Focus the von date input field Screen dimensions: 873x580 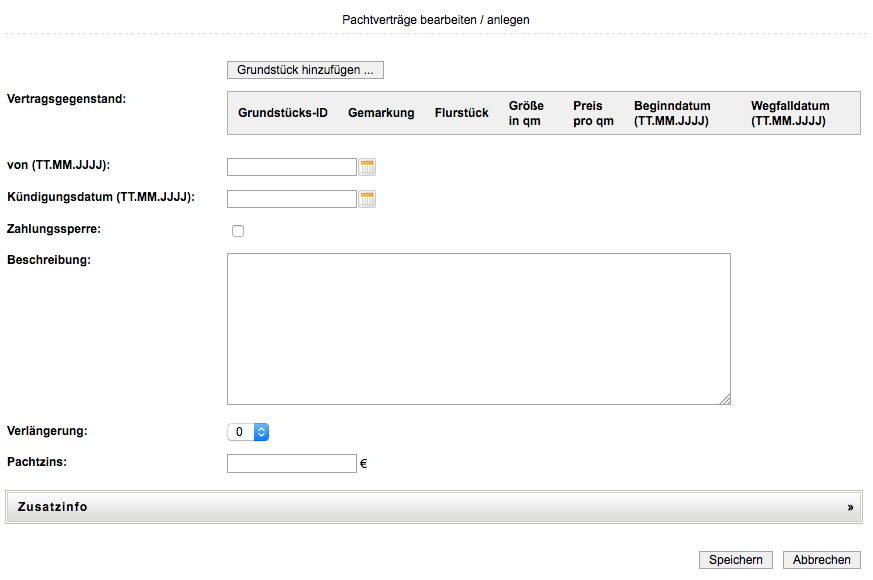coord(291,167)
